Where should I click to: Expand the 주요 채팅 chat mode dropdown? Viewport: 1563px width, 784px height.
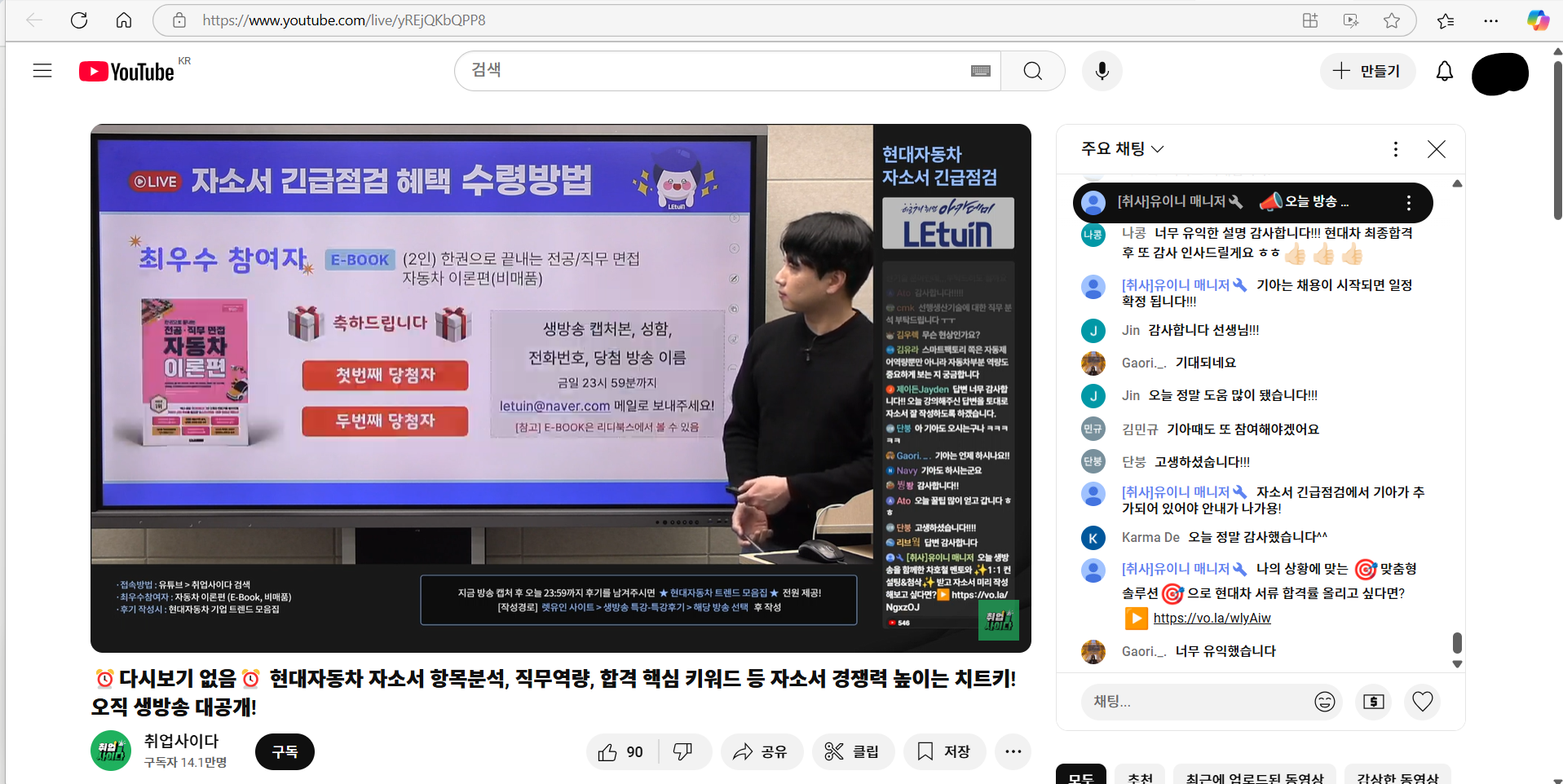(1123, 149)
